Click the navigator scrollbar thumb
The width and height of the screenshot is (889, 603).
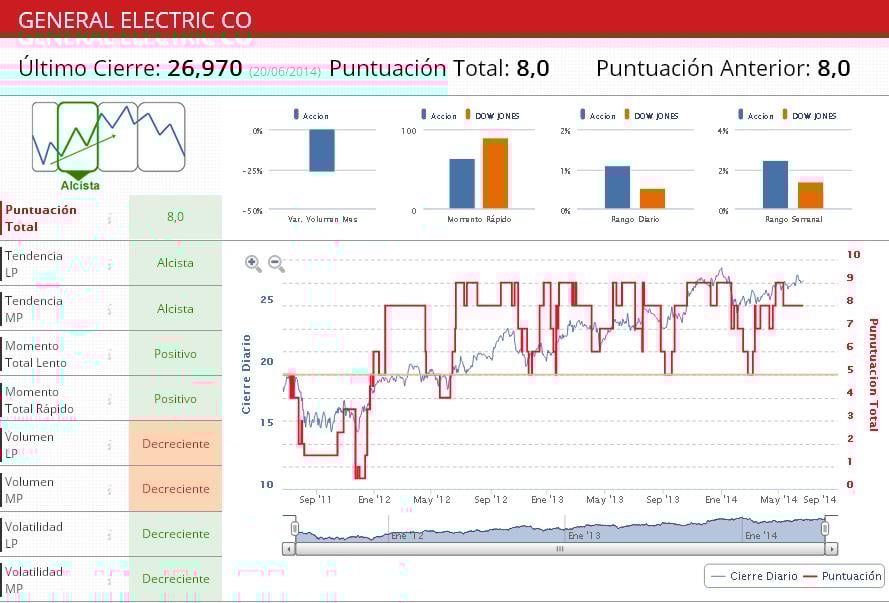(x=560, y=549)
